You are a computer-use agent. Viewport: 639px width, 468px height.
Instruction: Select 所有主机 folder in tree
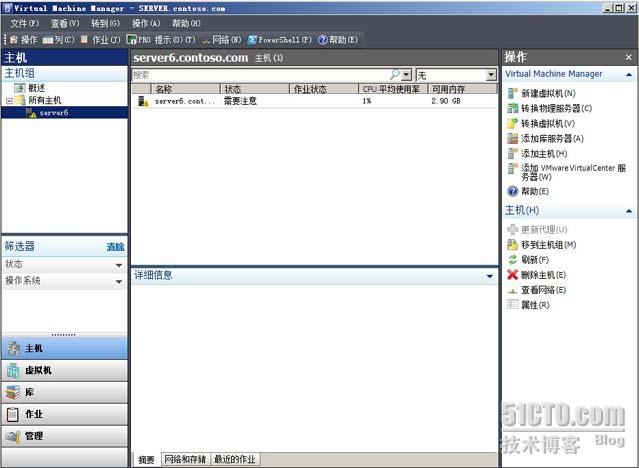(x=44, y=100)
